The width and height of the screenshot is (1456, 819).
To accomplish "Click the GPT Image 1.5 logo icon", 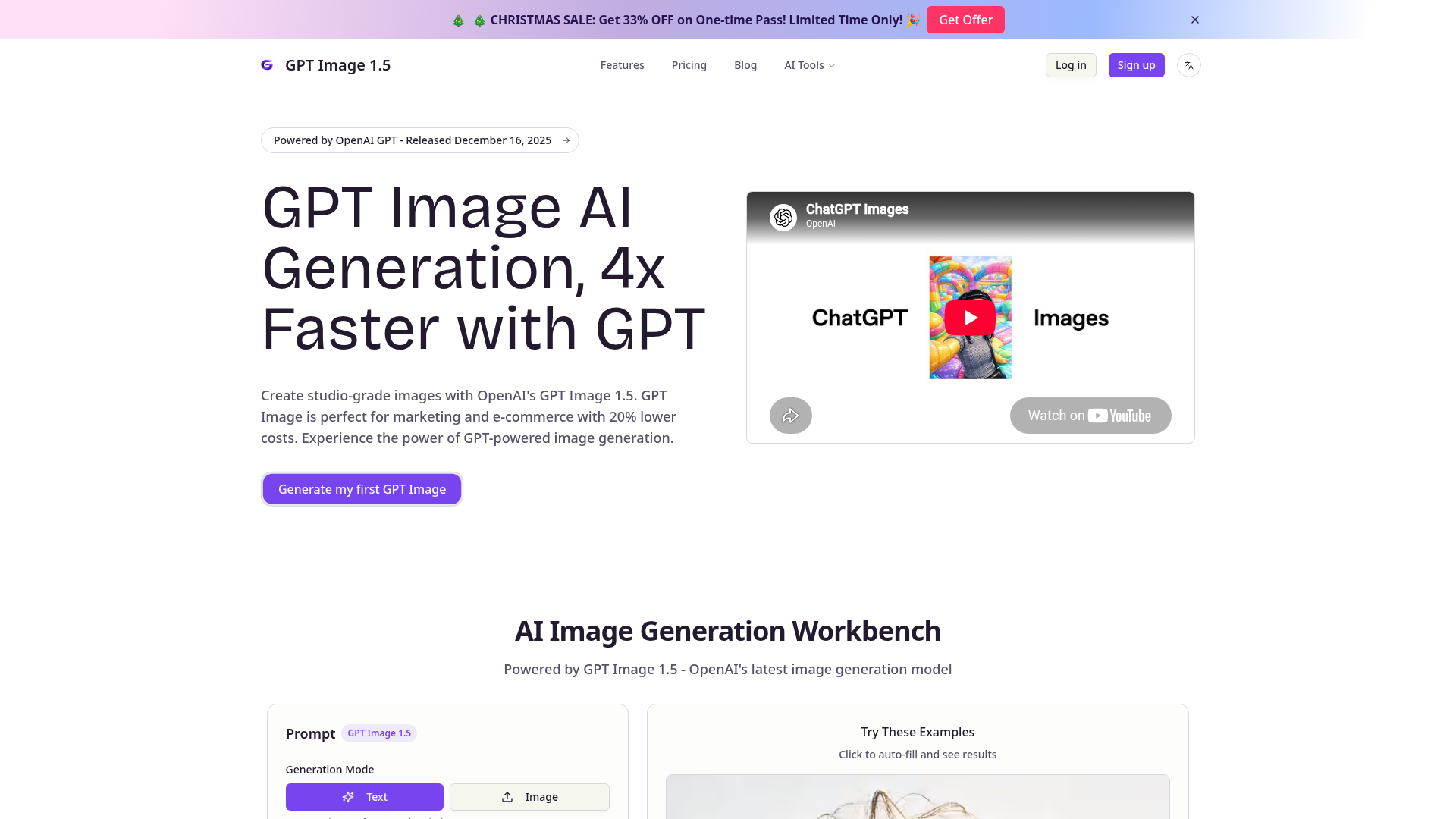I will pyautogui.click(x=267, y=65).
